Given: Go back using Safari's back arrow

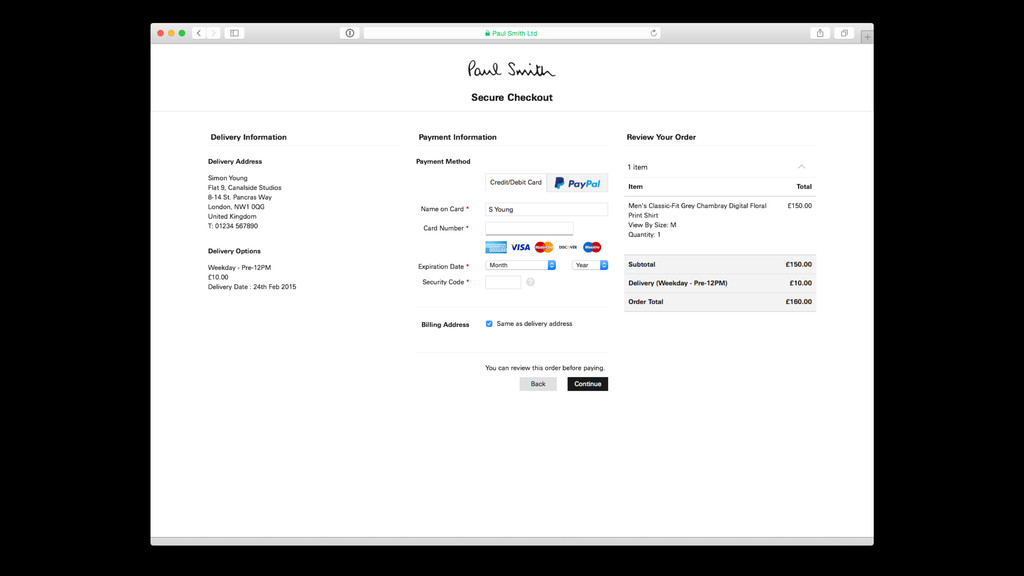Looking at the screenshot, I should coord(199,33).
